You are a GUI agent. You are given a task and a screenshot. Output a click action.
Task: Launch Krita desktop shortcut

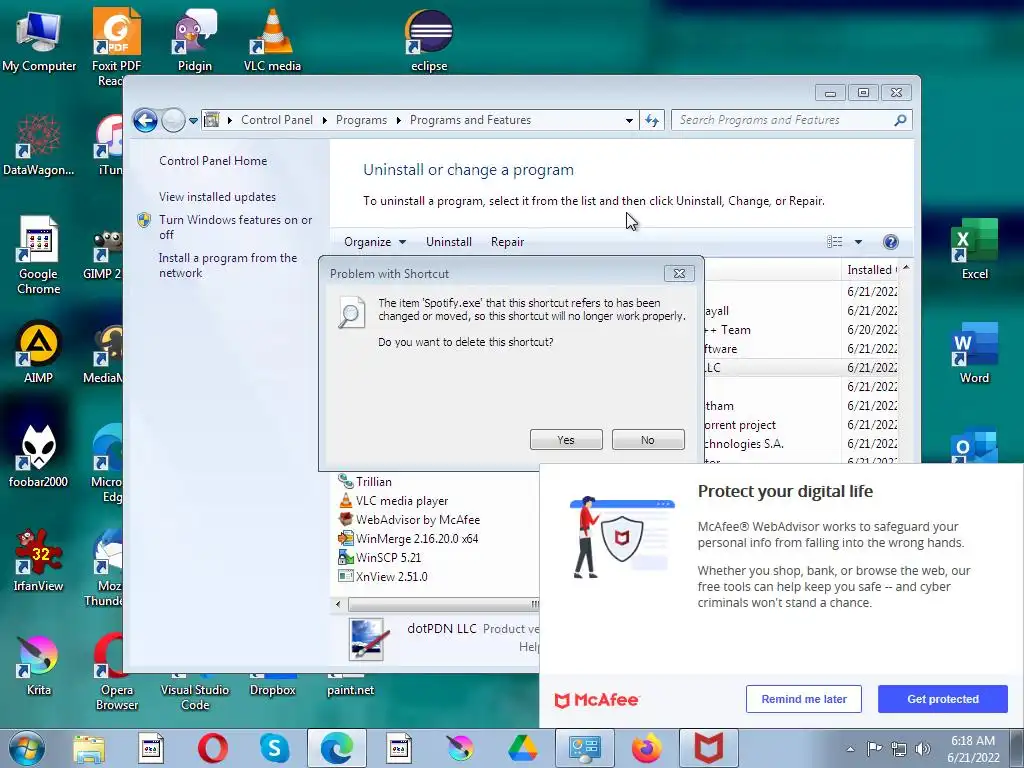coord(39,665)
